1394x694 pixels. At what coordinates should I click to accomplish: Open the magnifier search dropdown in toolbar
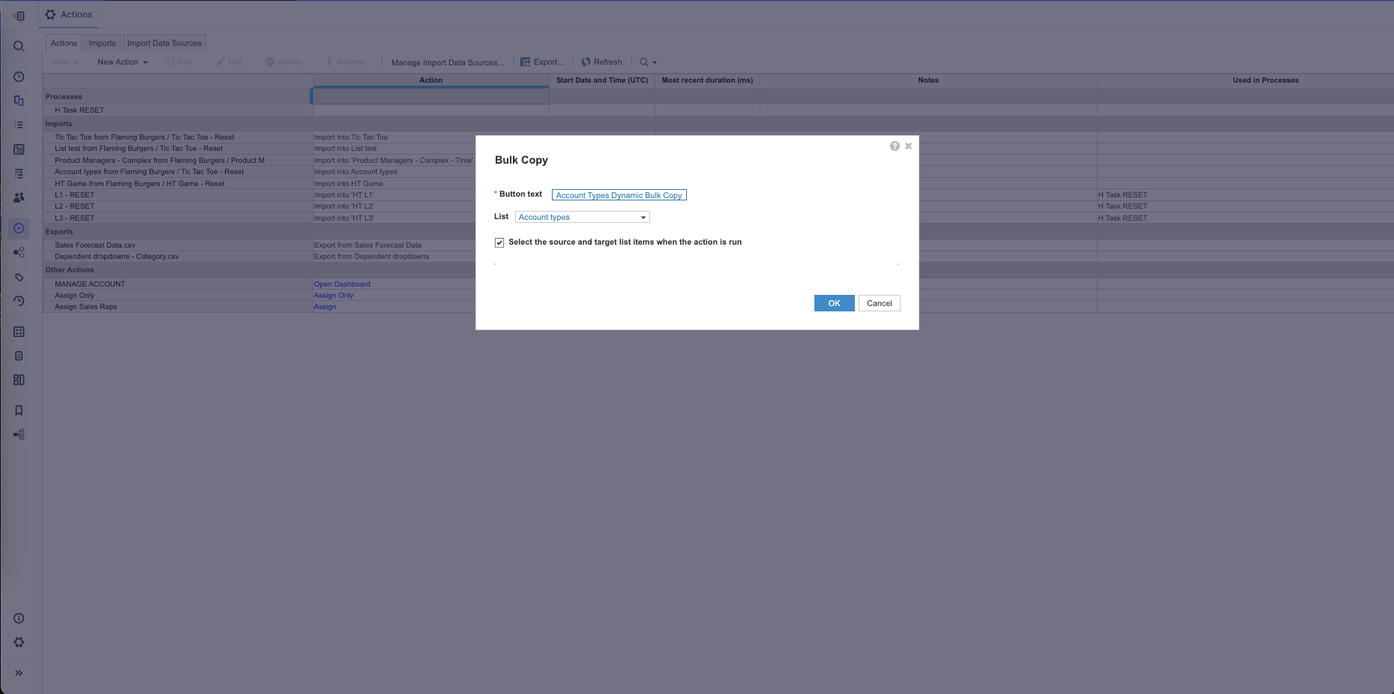(648, 62)
